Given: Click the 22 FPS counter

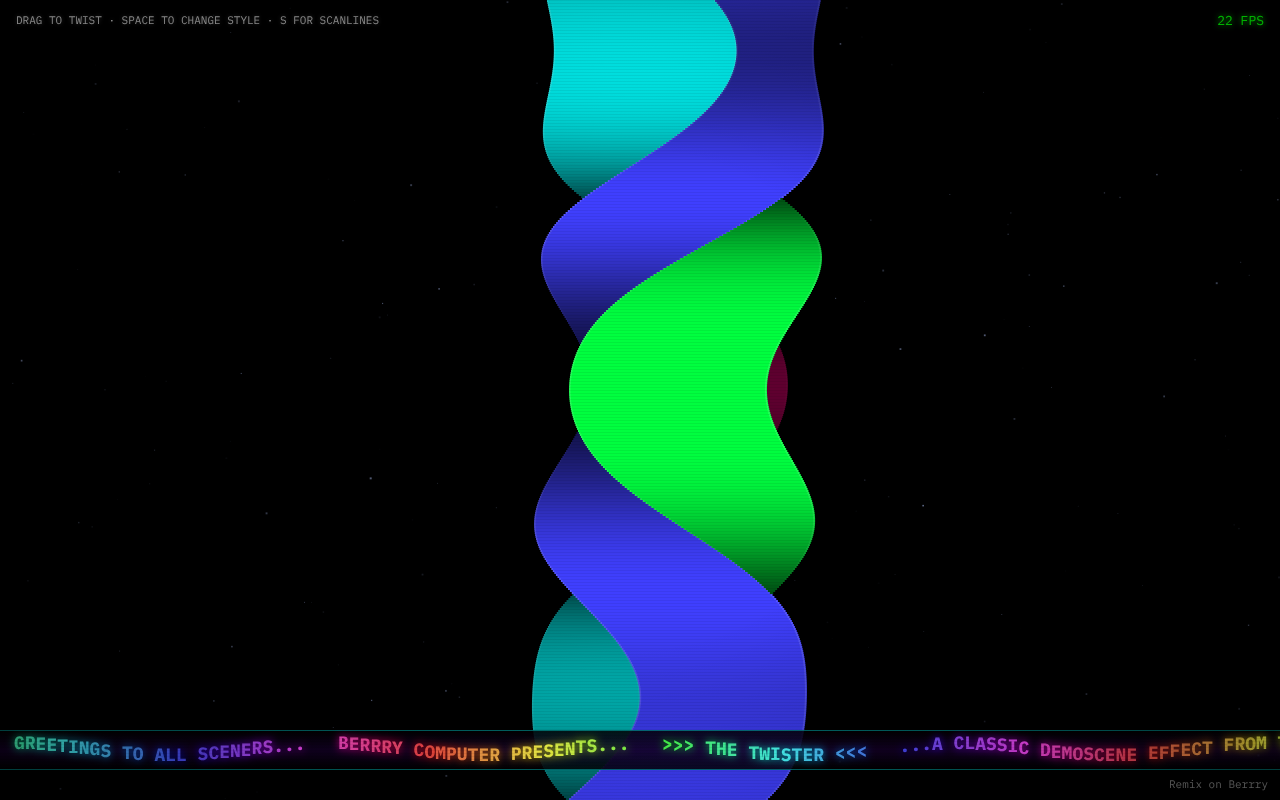Looking at the screenshot, I should [1240, 21].
